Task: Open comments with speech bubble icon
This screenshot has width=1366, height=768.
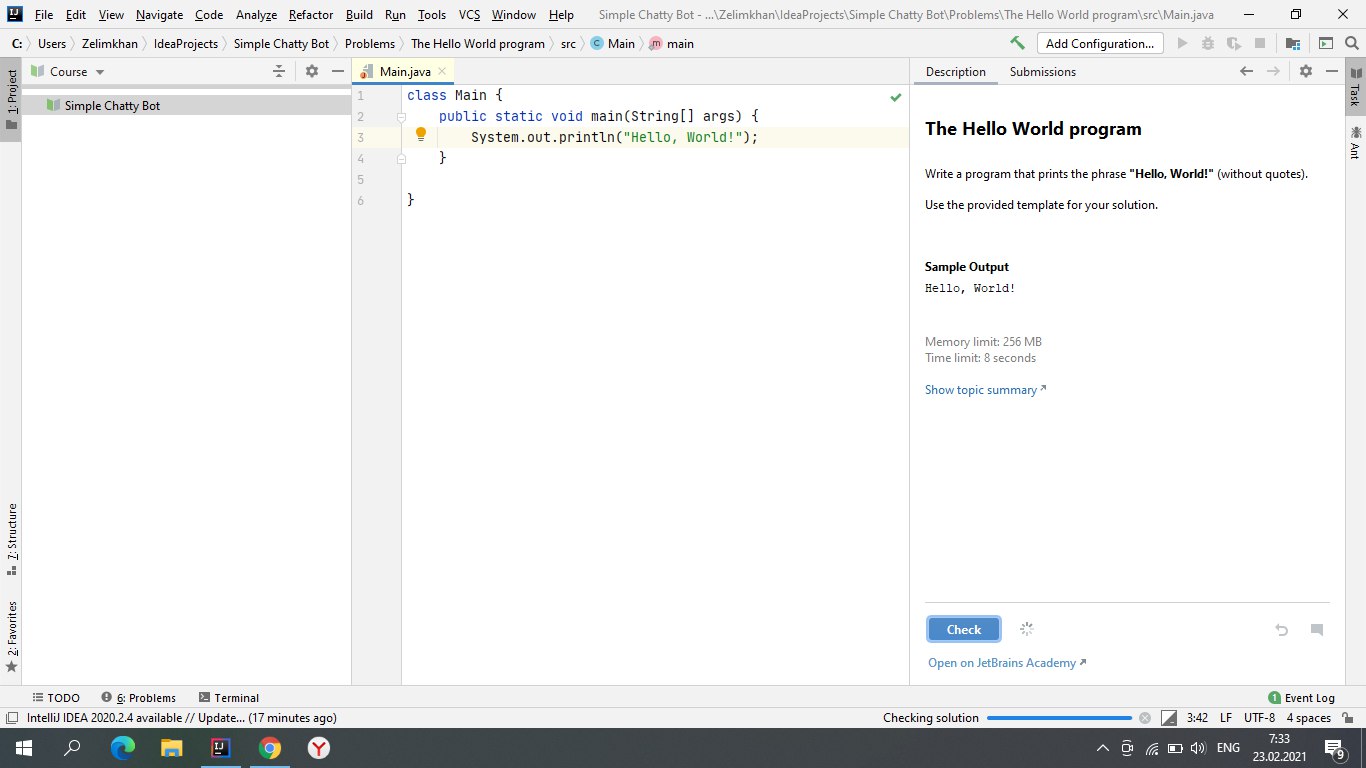Action: pos(1317,630)
